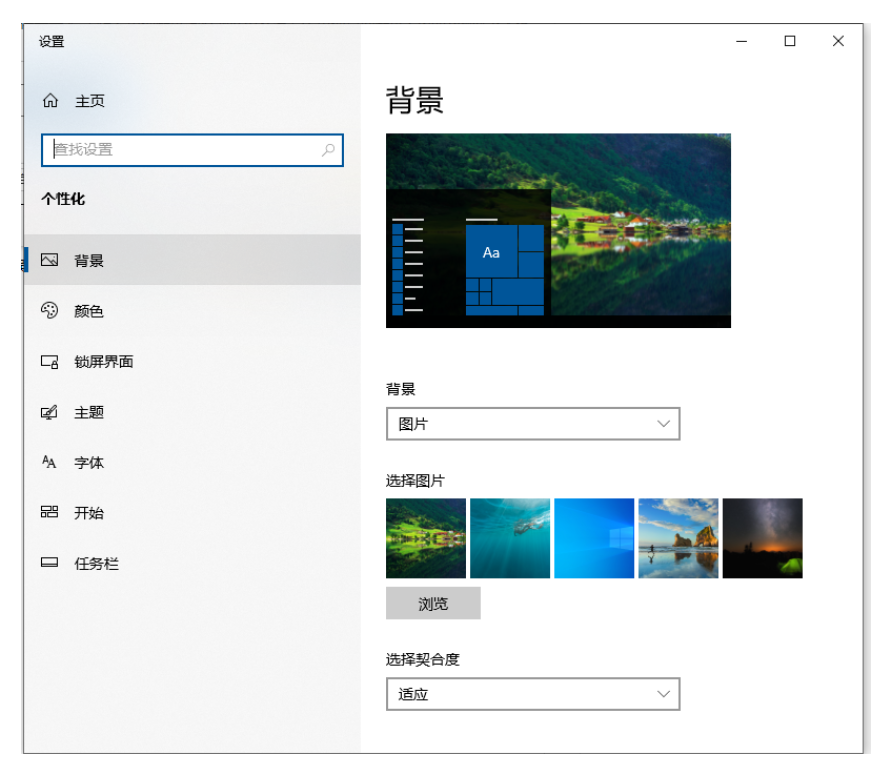Viewport: 888px width, 775px height.
Task: Select the underwater diver wallpaper thumbnail
Action: click(510, 538)
